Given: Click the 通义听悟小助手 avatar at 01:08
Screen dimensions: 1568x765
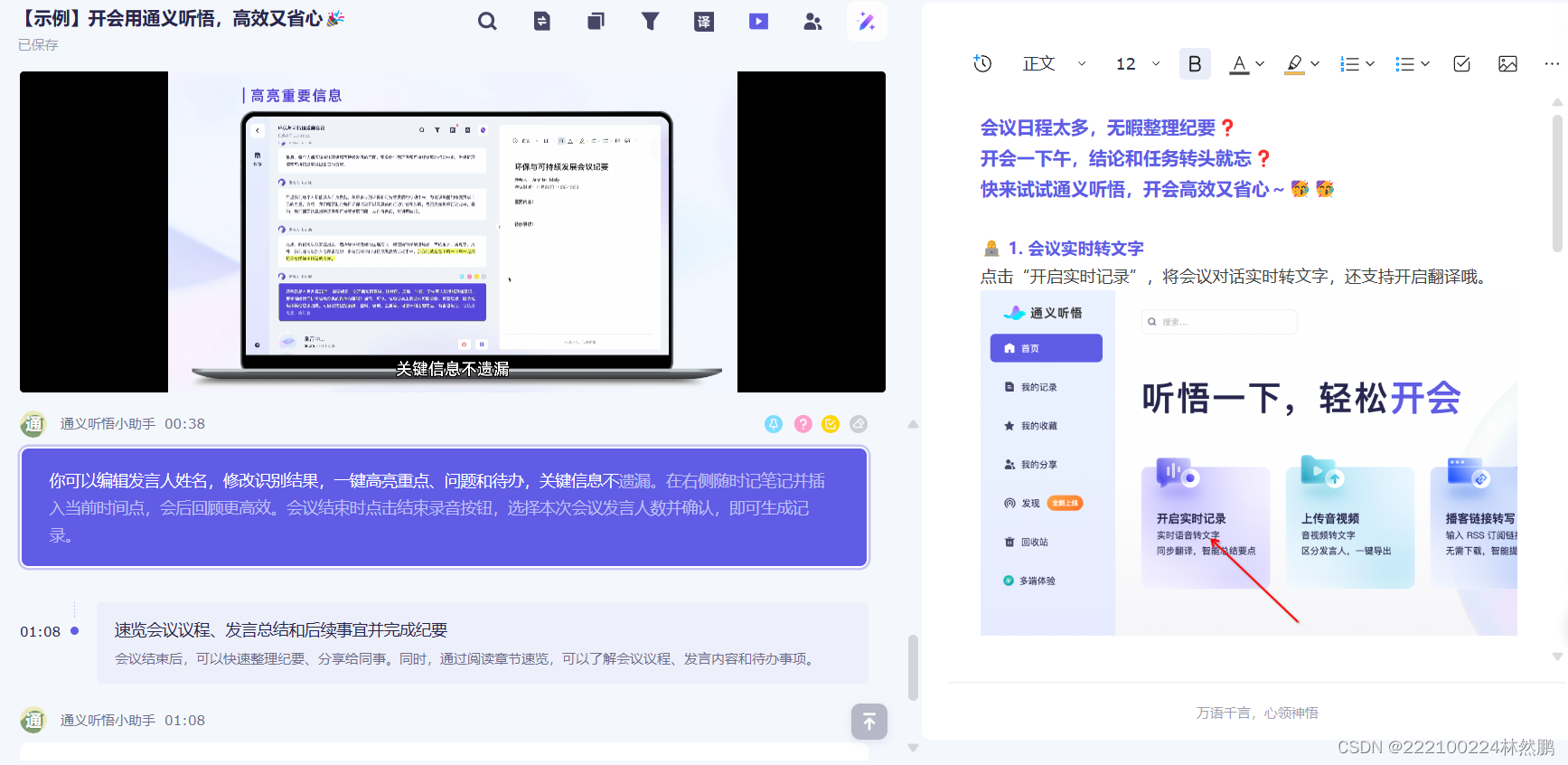Looking at the screenshot, I should (x=33, y=720).
